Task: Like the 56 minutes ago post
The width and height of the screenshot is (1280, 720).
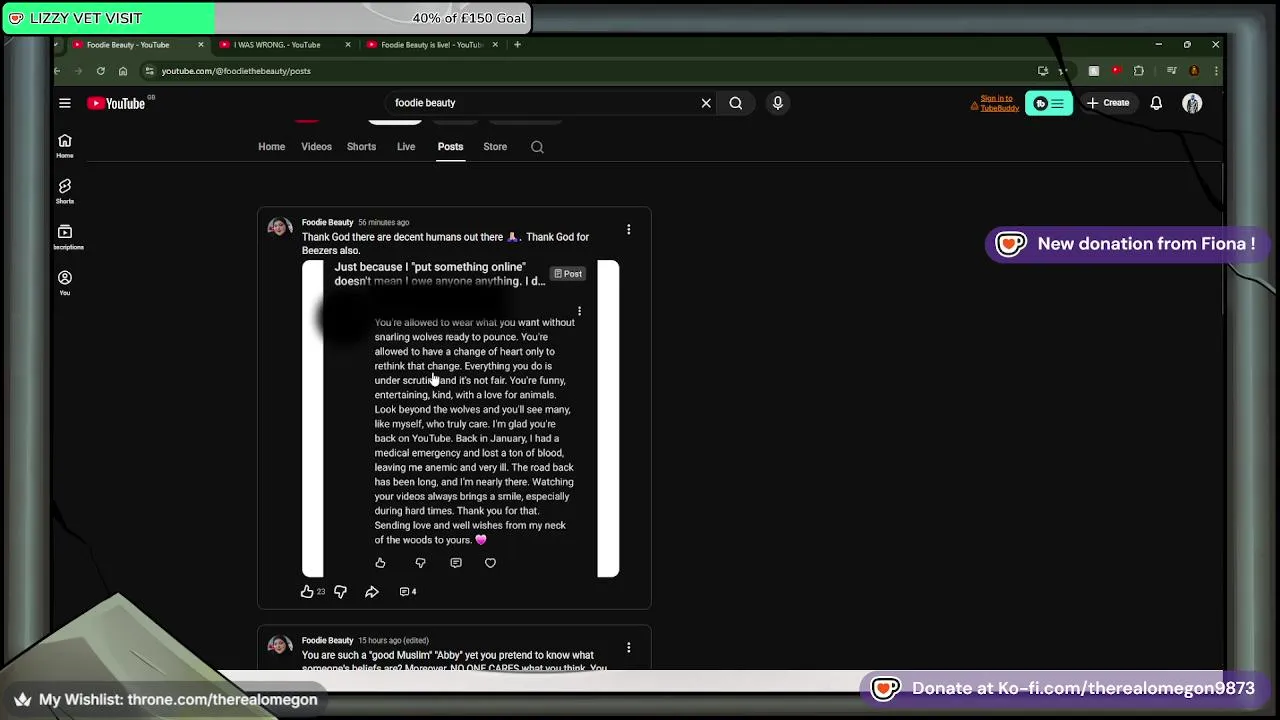Action: click(x=307, y=592)
